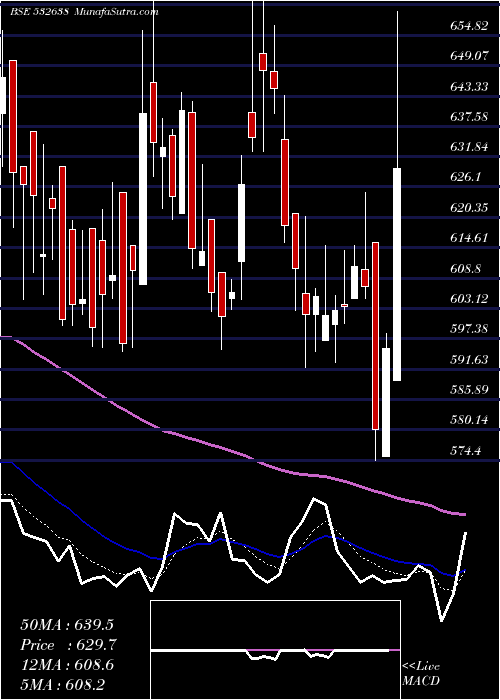Image resolution: width=500 pixels, height=700 pixels.
Task: Click the 12MA : 608.6 readout
Action: click(67, 665)
